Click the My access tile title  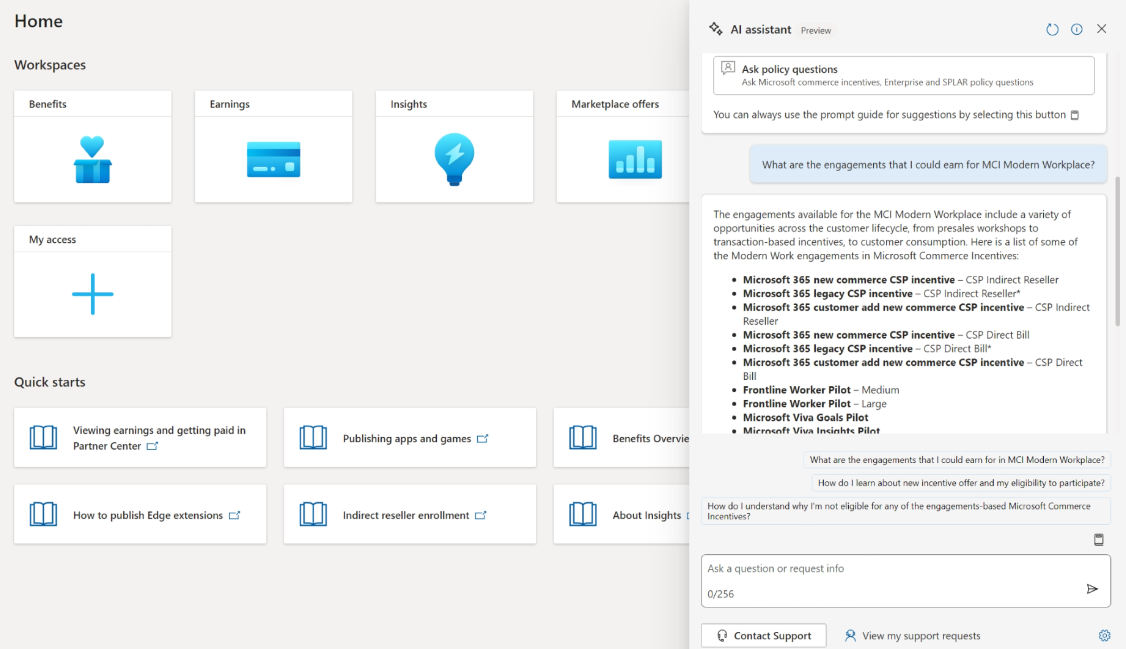(x=52, y=240)
